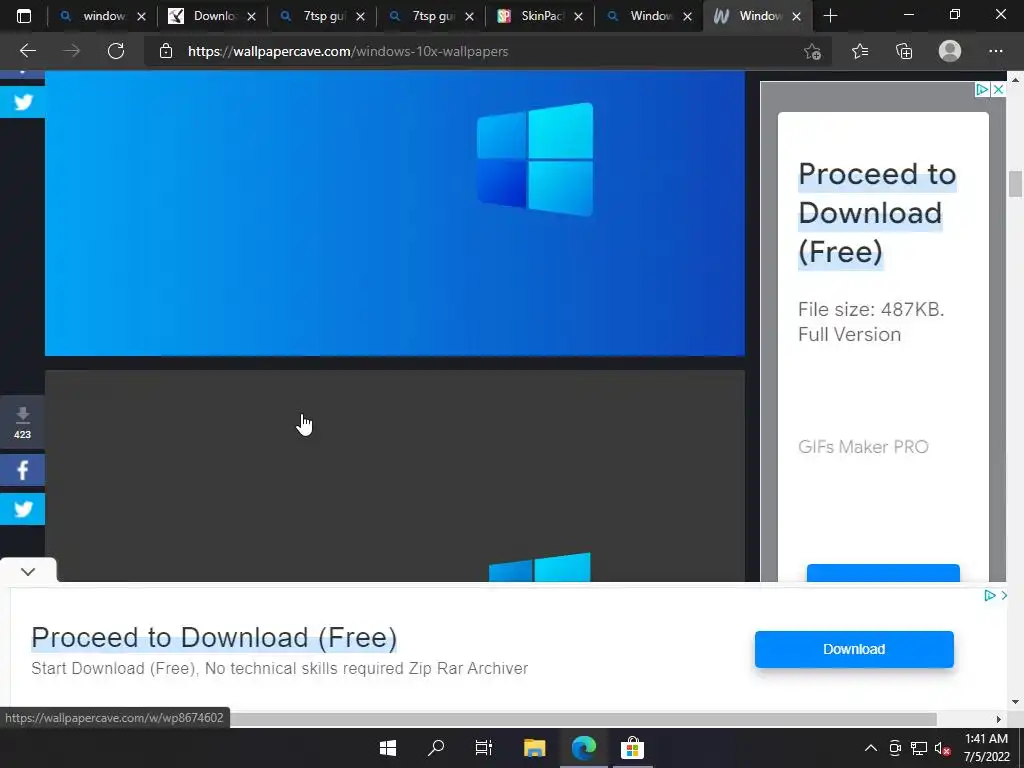Switch to the first '7tsp gu' tab
The image size is (1024, 768).
pyautogui.click(x=321, y=16)
